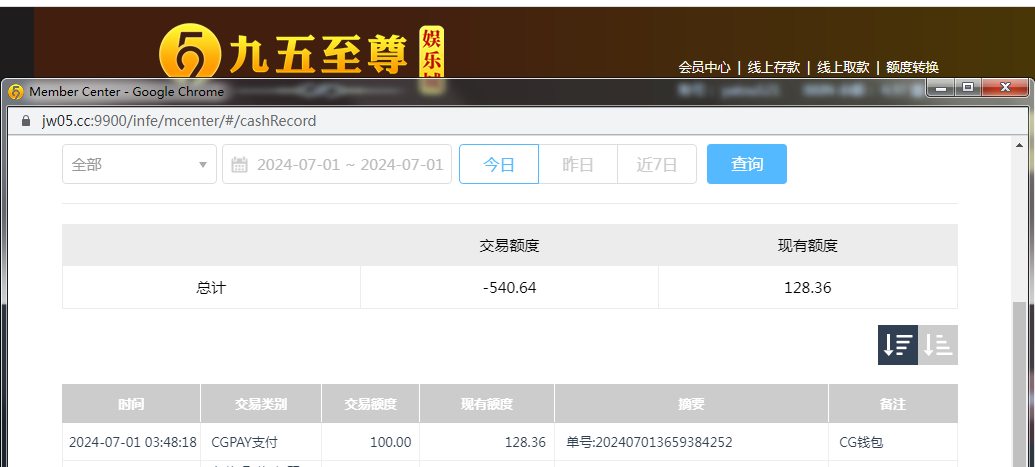Select the 近7日 date filter
The height and width of the screenshot is (467, 1035).
pyautogui.click(x=657, y=165)
